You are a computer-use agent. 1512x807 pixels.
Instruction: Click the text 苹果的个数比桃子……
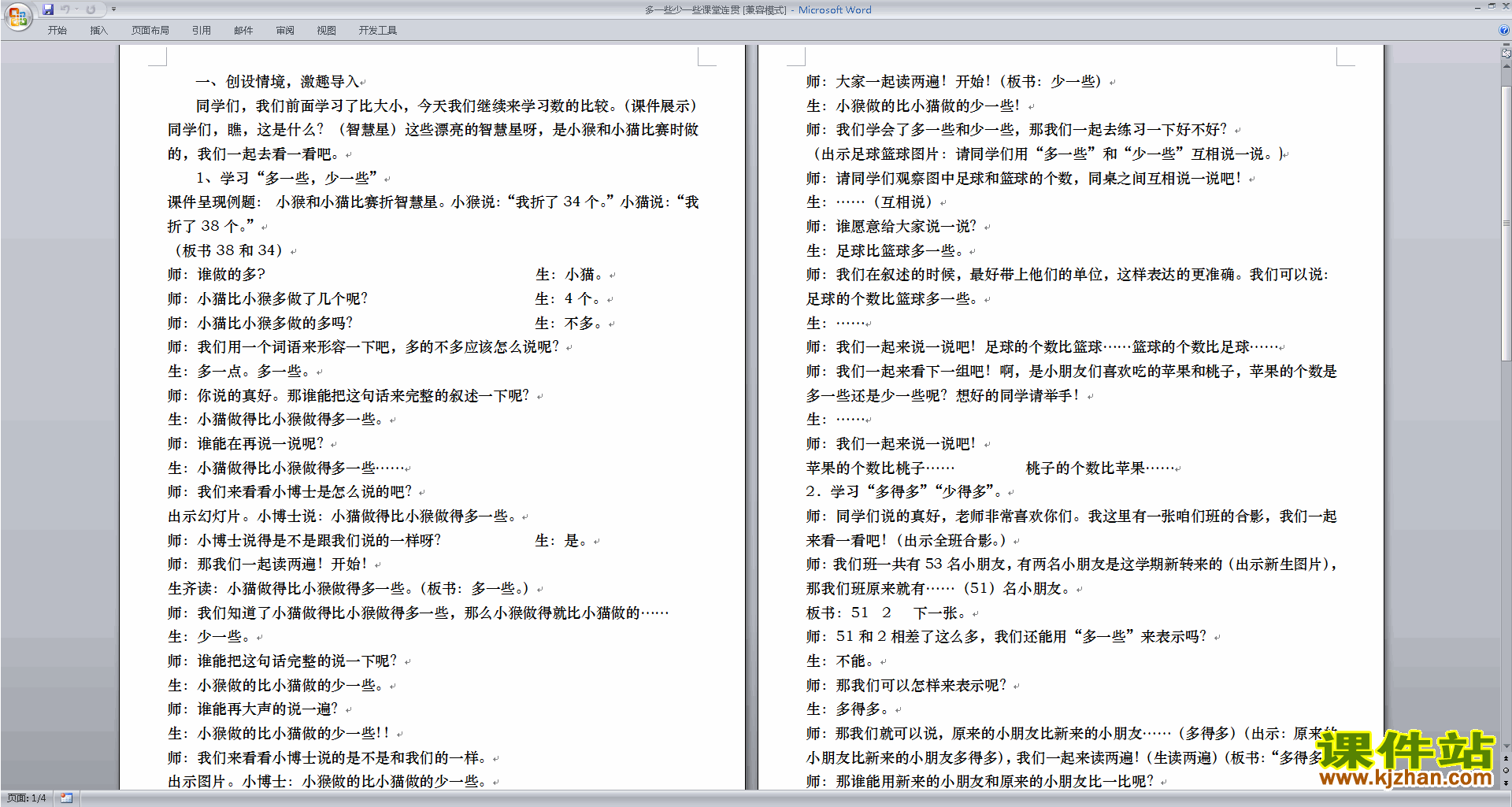click(880, 468)
